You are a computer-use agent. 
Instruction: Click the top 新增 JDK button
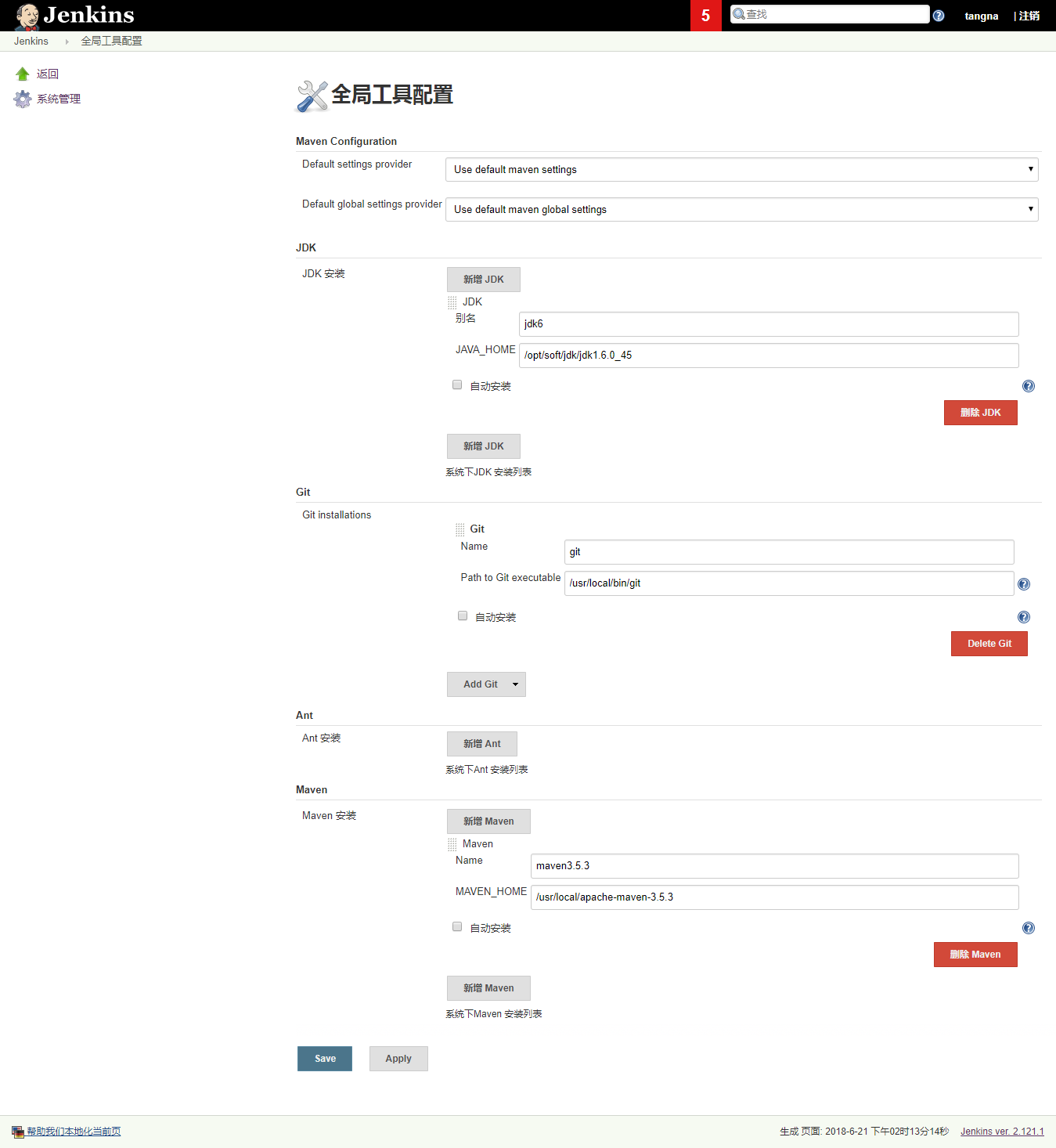[484, 280]
